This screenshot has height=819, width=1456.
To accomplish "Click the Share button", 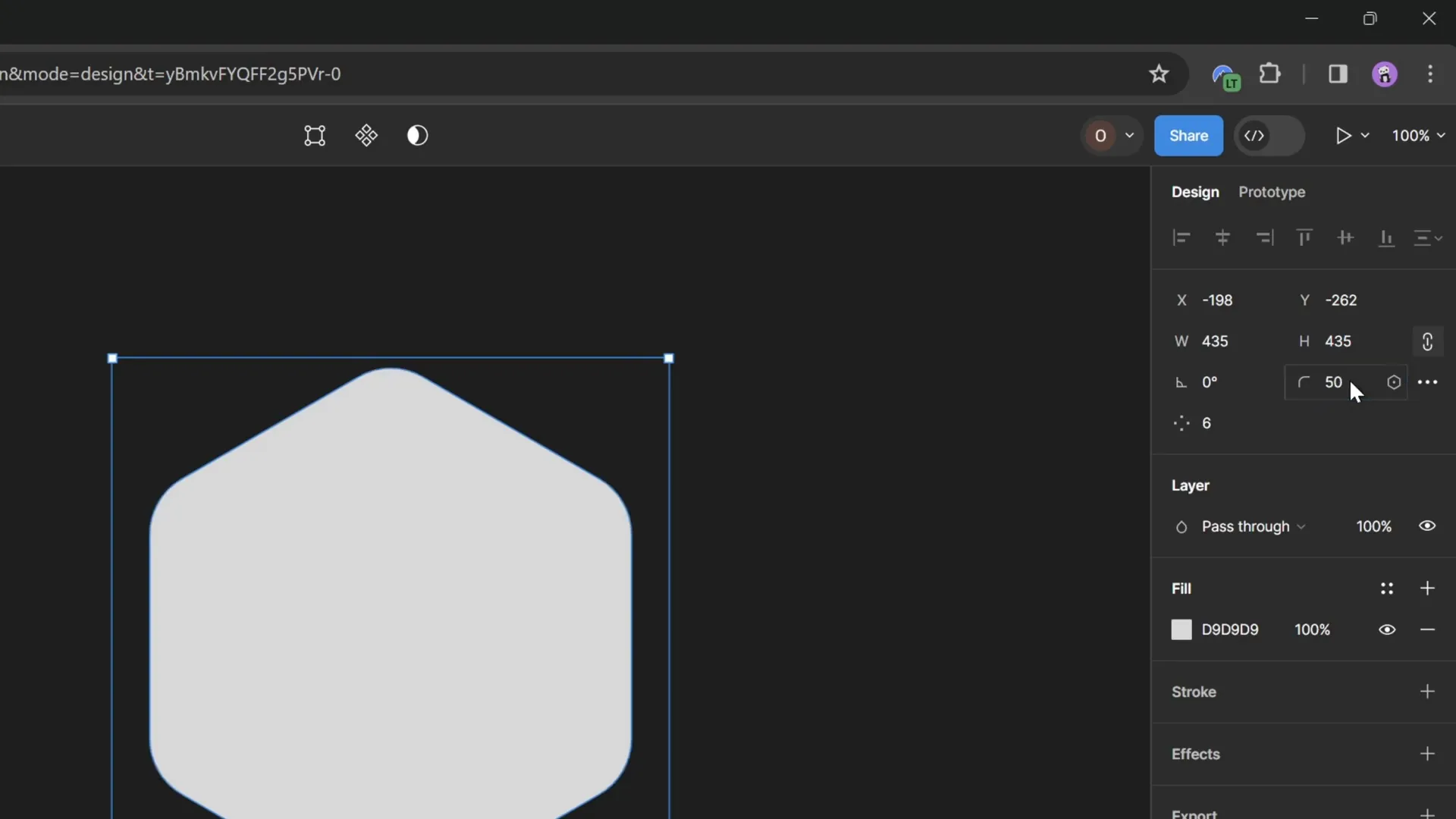I will point(1188,136).
